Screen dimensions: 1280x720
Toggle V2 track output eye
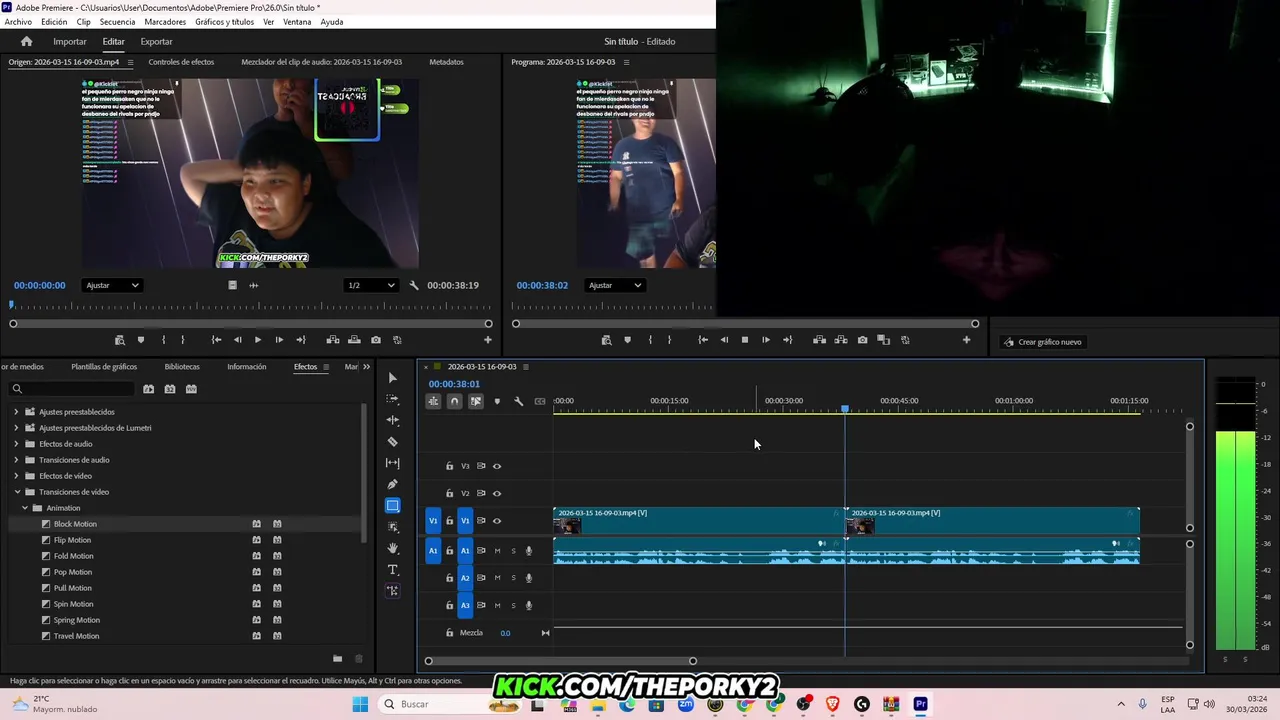point(497,493)
